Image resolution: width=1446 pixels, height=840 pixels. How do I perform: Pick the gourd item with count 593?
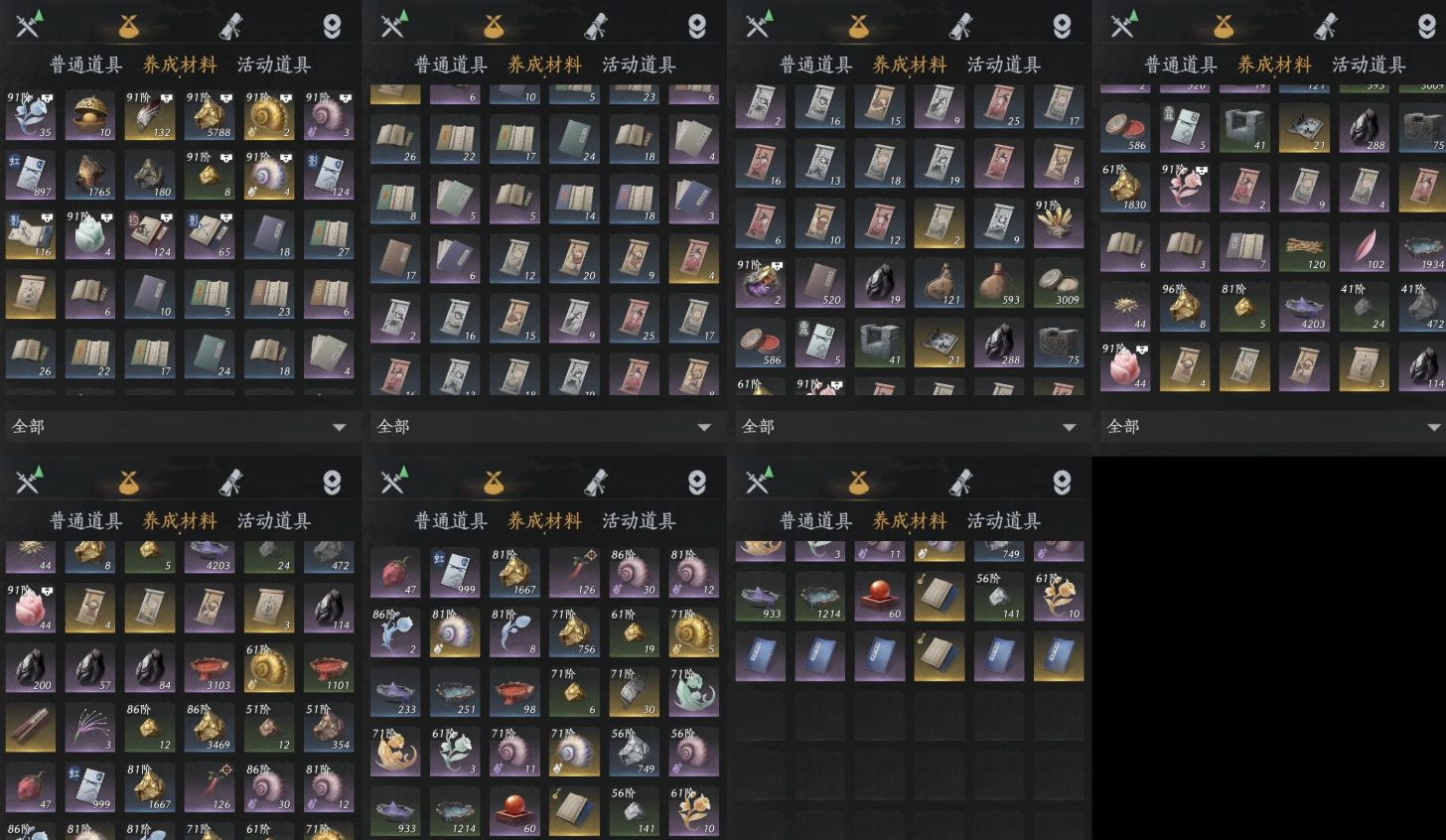click(999, 283)
